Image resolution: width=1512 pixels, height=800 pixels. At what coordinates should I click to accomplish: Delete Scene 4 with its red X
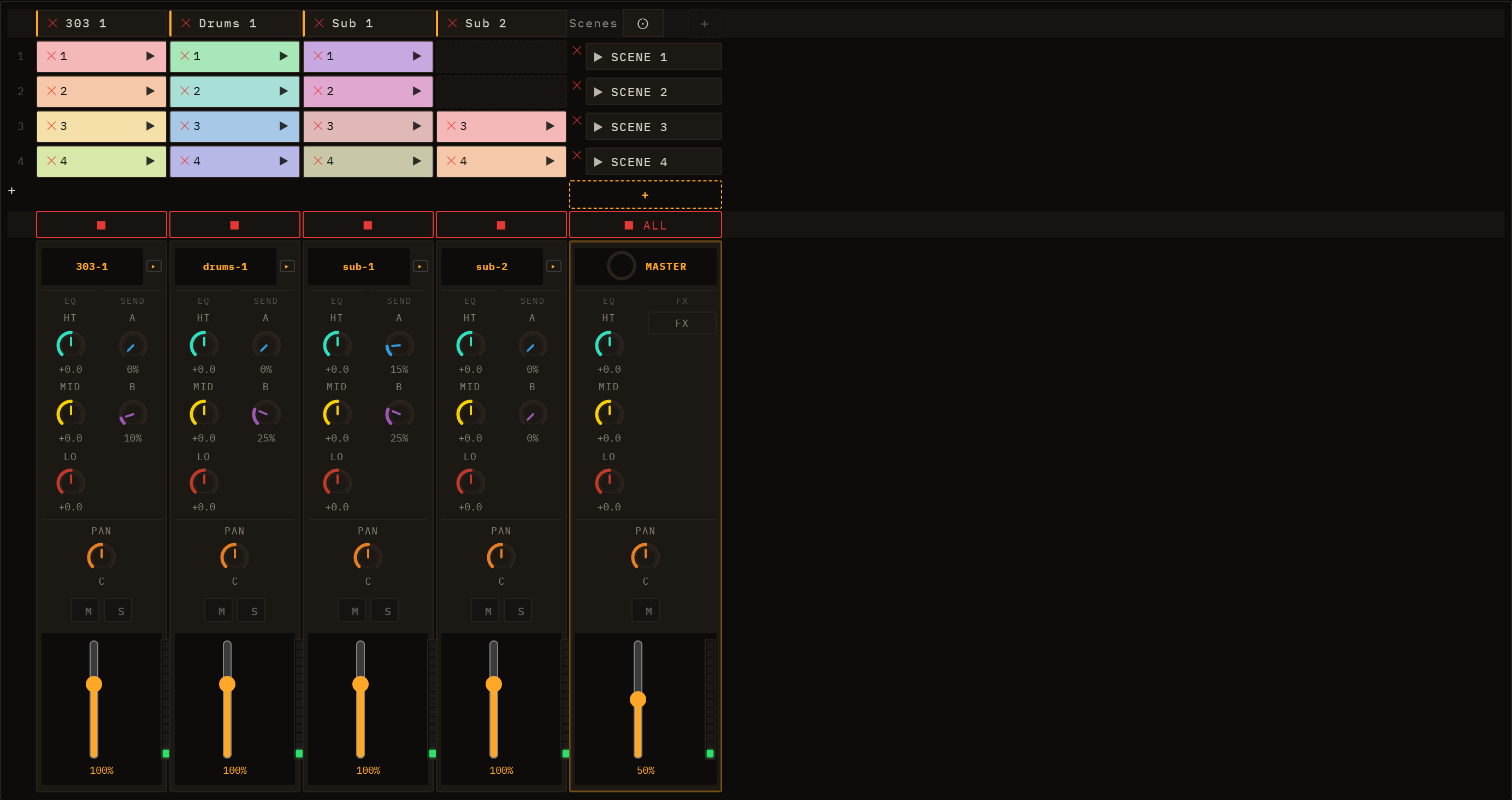(577, 155)
